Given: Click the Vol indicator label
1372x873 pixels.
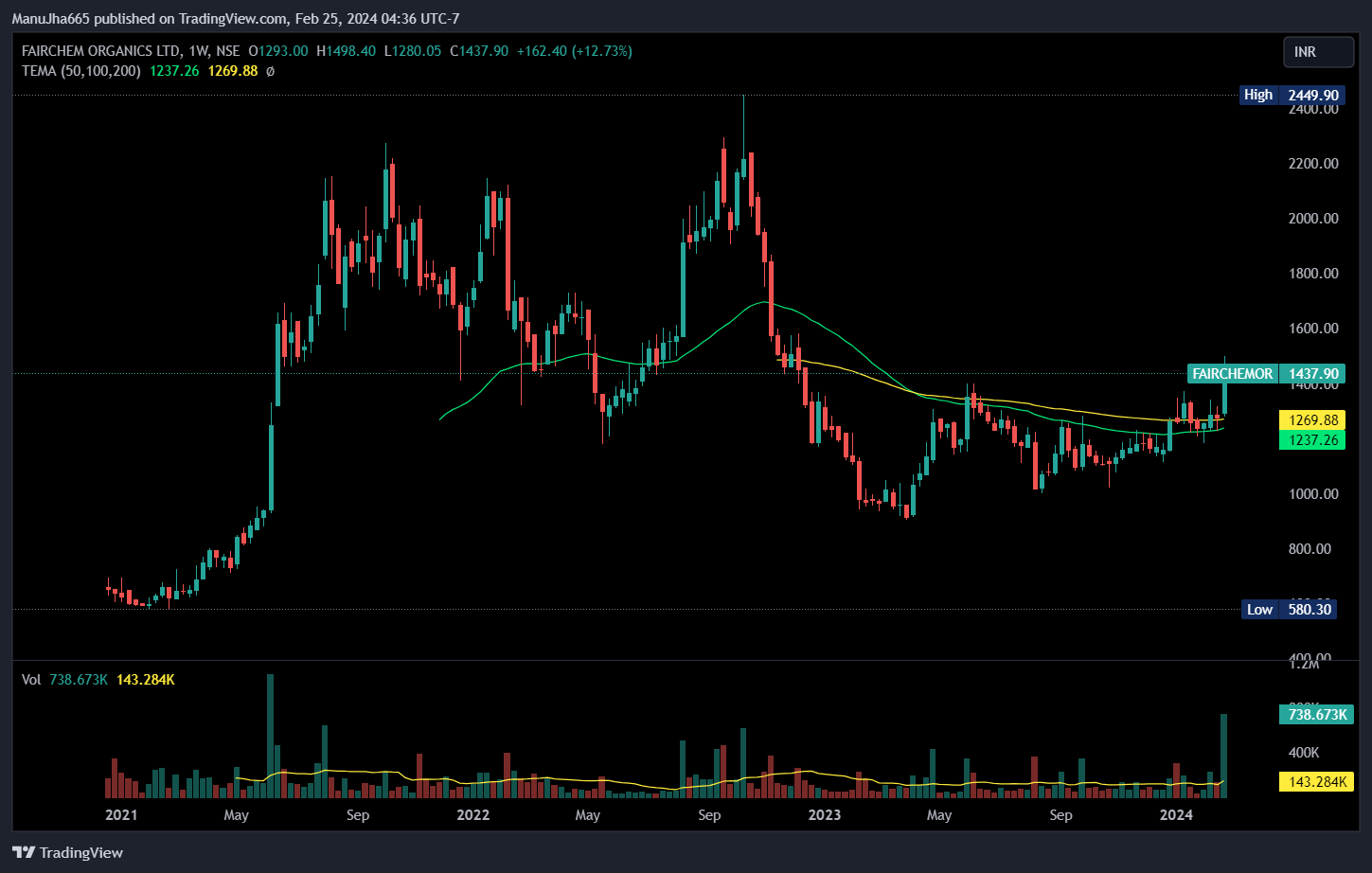Looking at the screenshot, I should pyautogui.click(x=31, y=680).
